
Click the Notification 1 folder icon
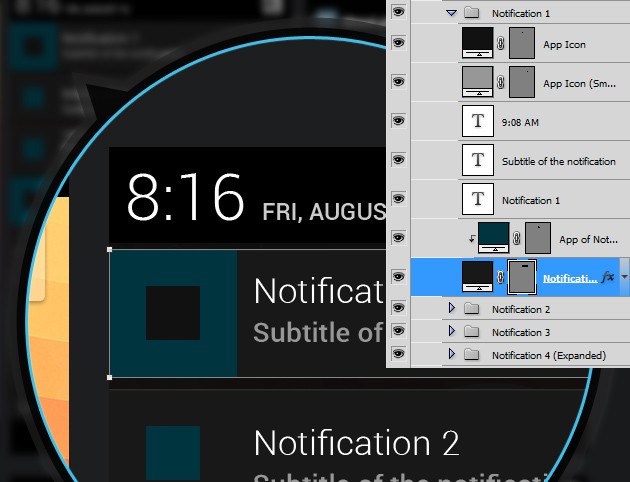471,13
